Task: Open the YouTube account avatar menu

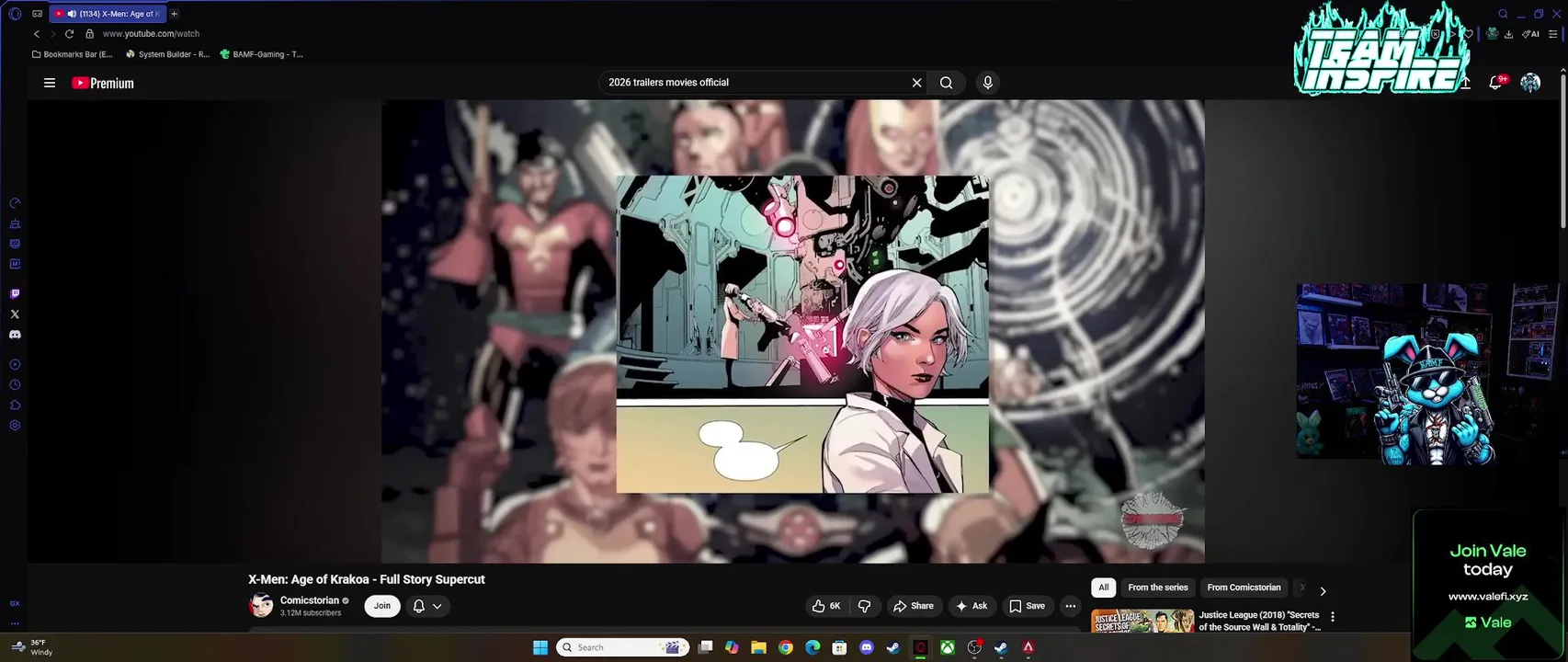Action: 1530,83
